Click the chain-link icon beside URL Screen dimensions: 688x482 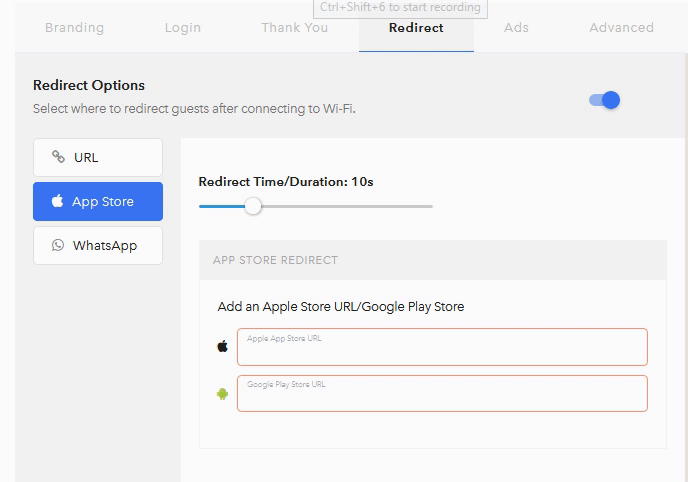point(58,157)
